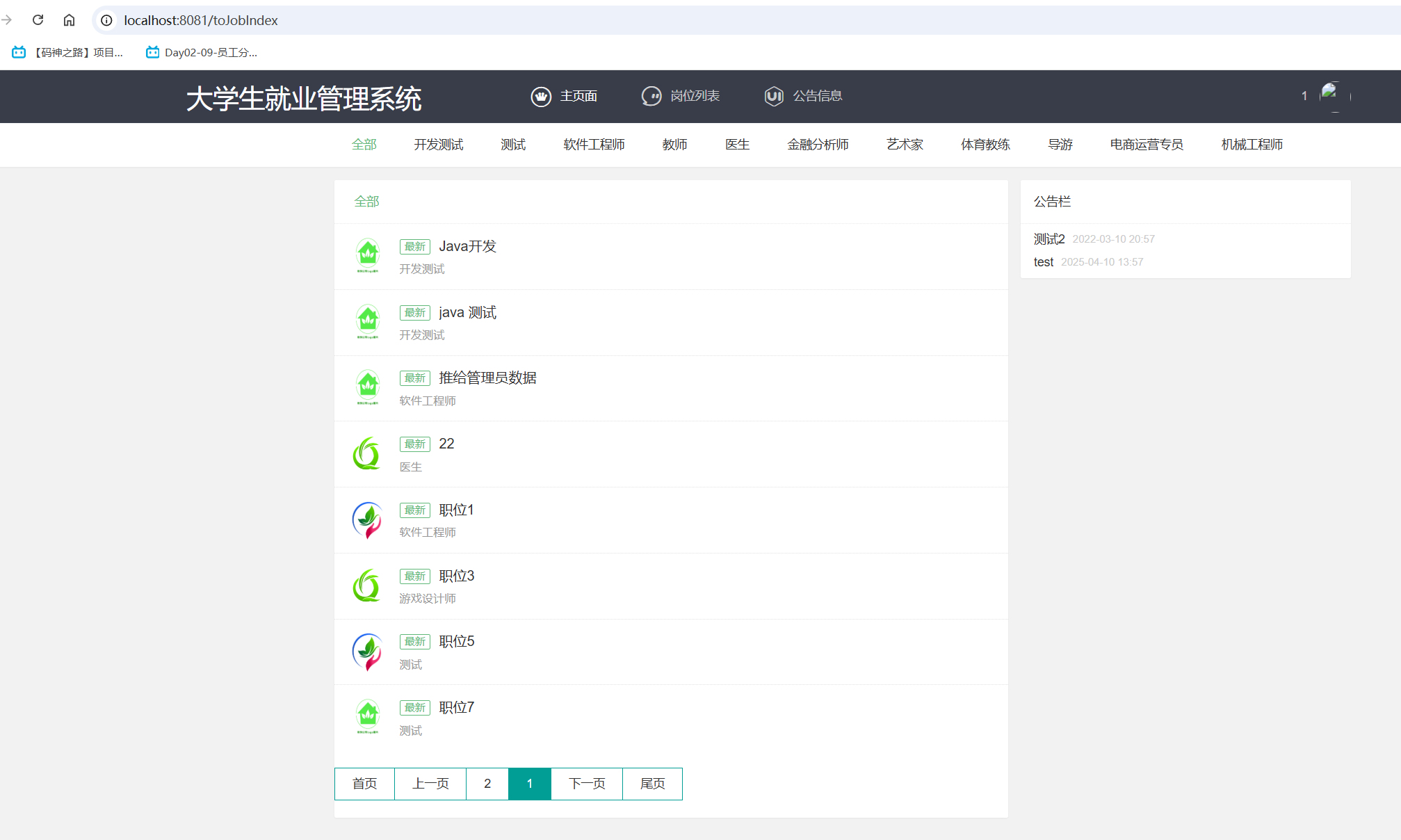Click the crown icon beside 主页面
This screenshot has width=1401, height=840.
click(541, 97)
